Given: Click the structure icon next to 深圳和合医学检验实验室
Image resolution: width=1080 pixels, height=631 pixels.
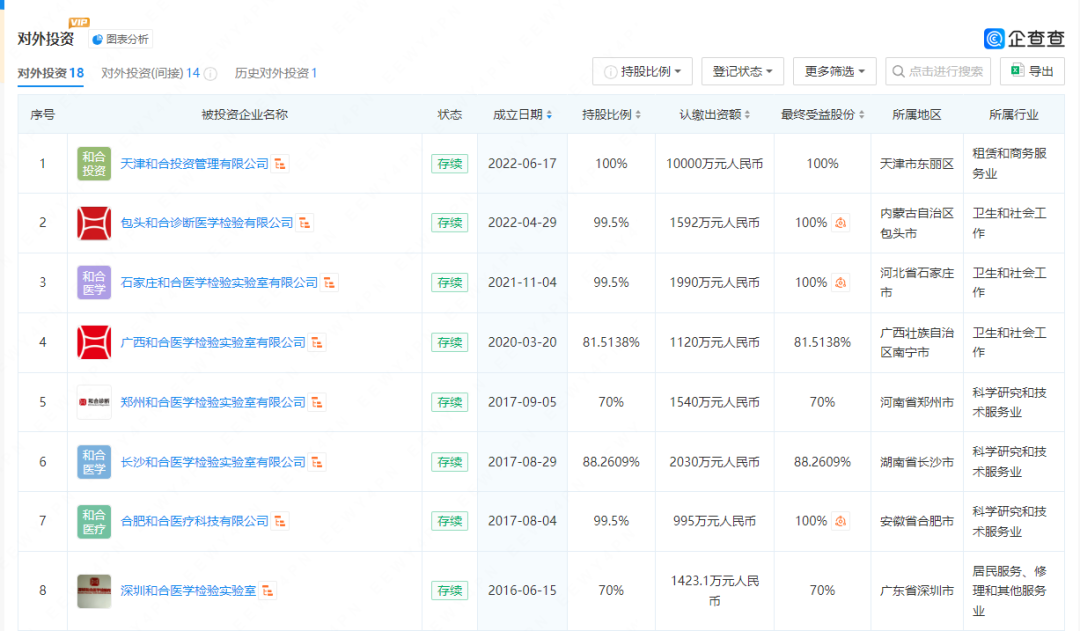Looking at the screenshot, I should [269, 591].
